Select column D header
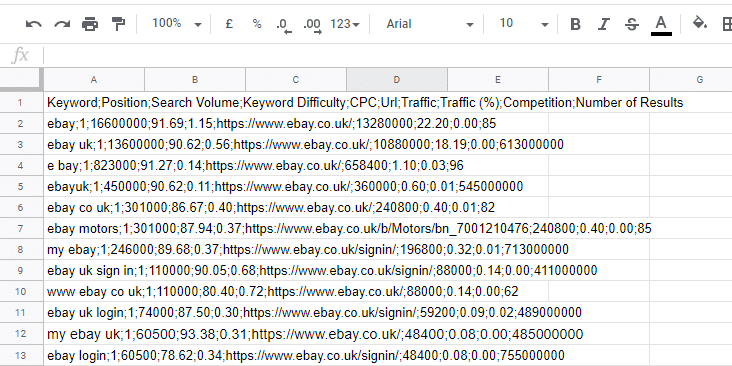Screen dimensions: 732x366 pyautogui.click(x=397, y=80)
